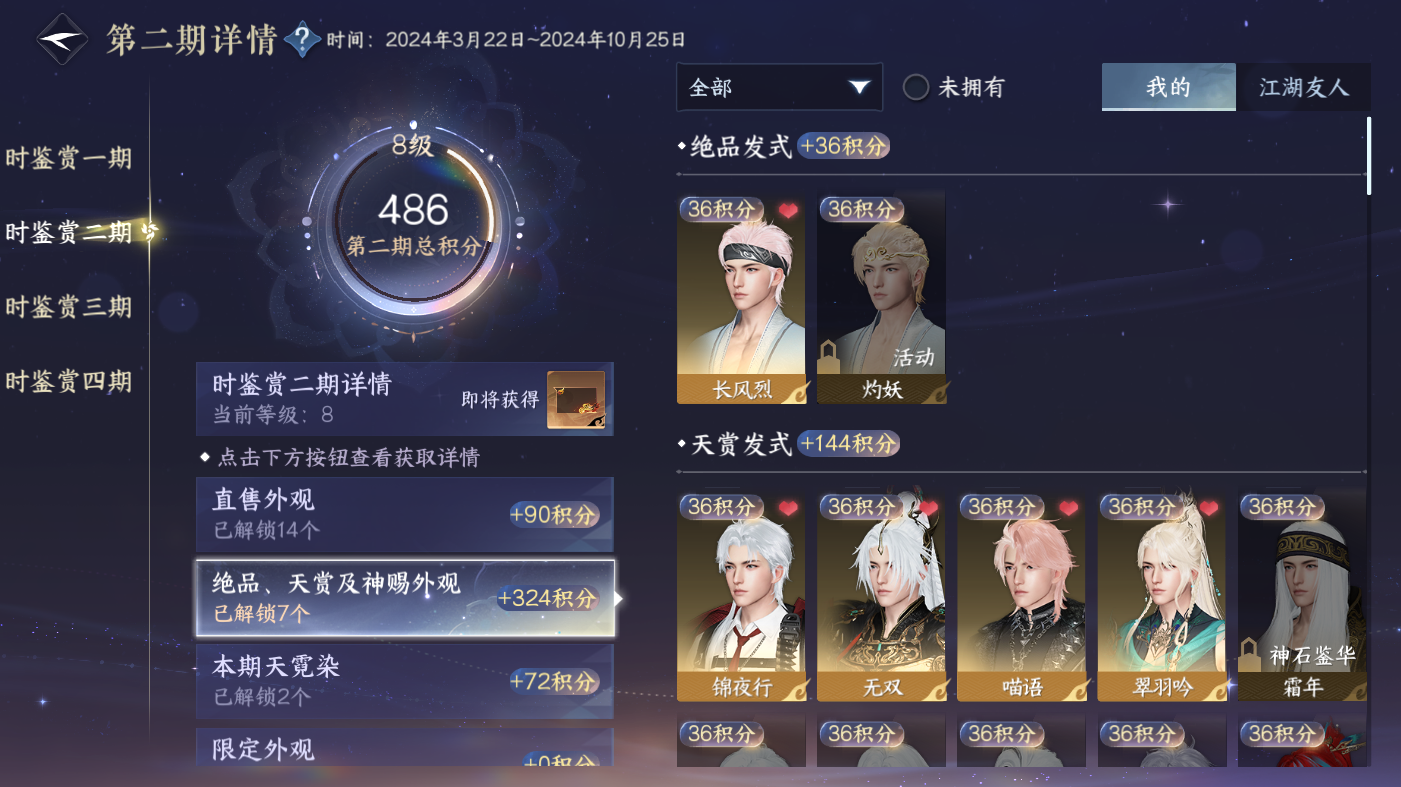Image resolution: width=1401 pixels, height=787 pixels.
Task: Select 时鉴赏一期 in side menu
Action: pos(68,159)
